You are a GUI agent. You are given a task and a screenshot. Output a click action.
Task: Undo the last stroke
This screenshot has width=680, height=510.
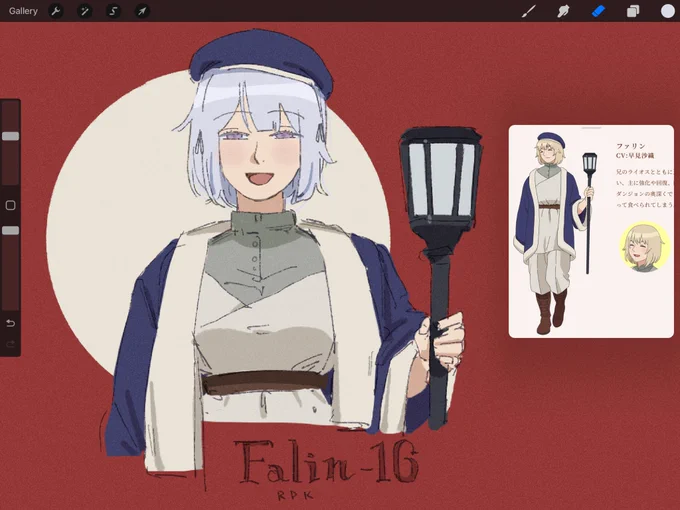tap(10, 323)
